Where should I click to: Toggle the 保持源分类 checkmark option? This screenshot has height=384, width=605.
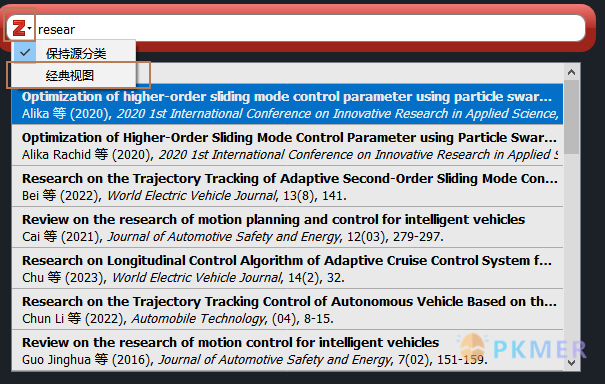pyautogui.click(x=75, y=53)
